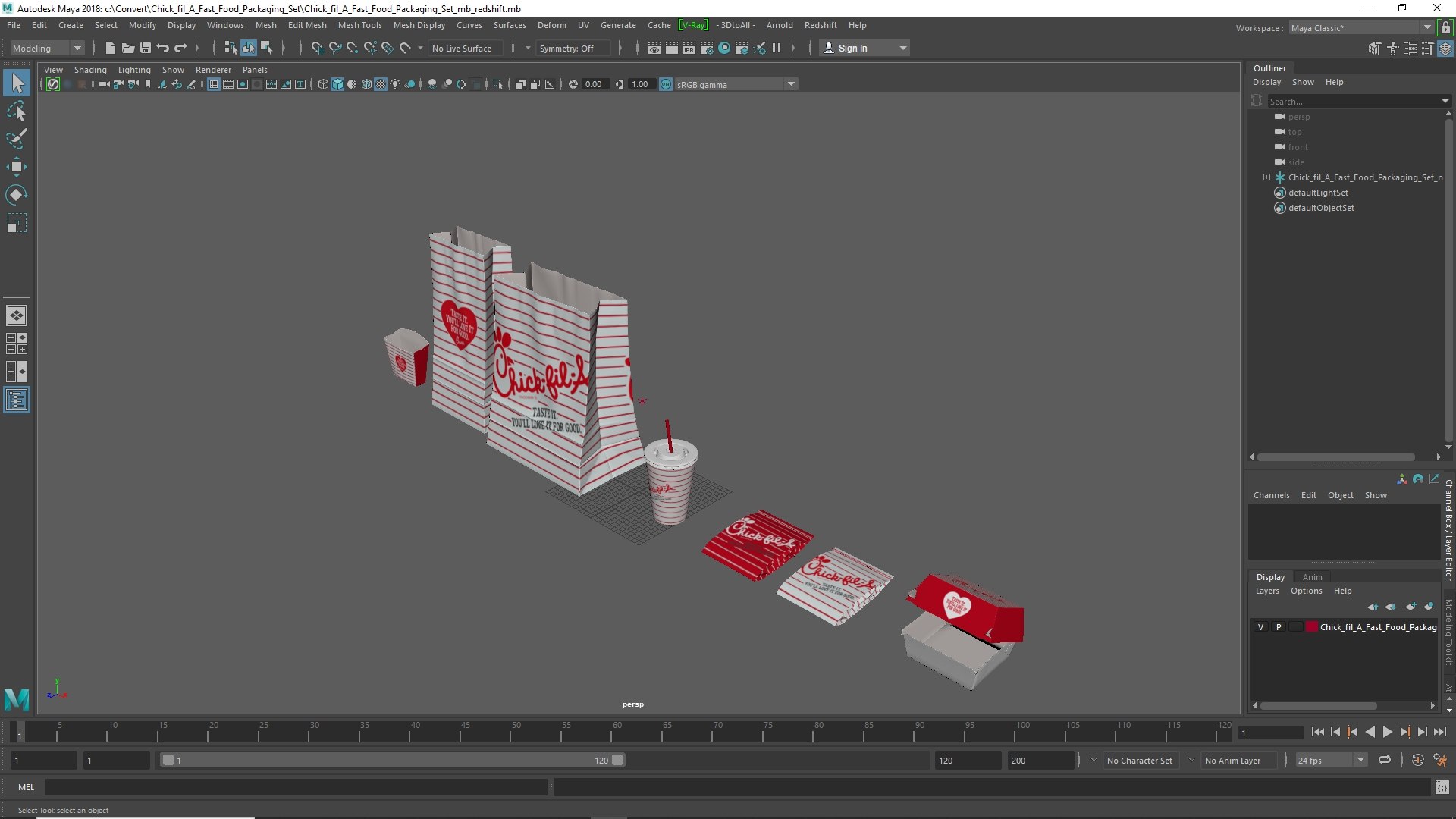
Task: Open the Workspace Maya Classic dropdown
Action: [x=1361, y=27]
